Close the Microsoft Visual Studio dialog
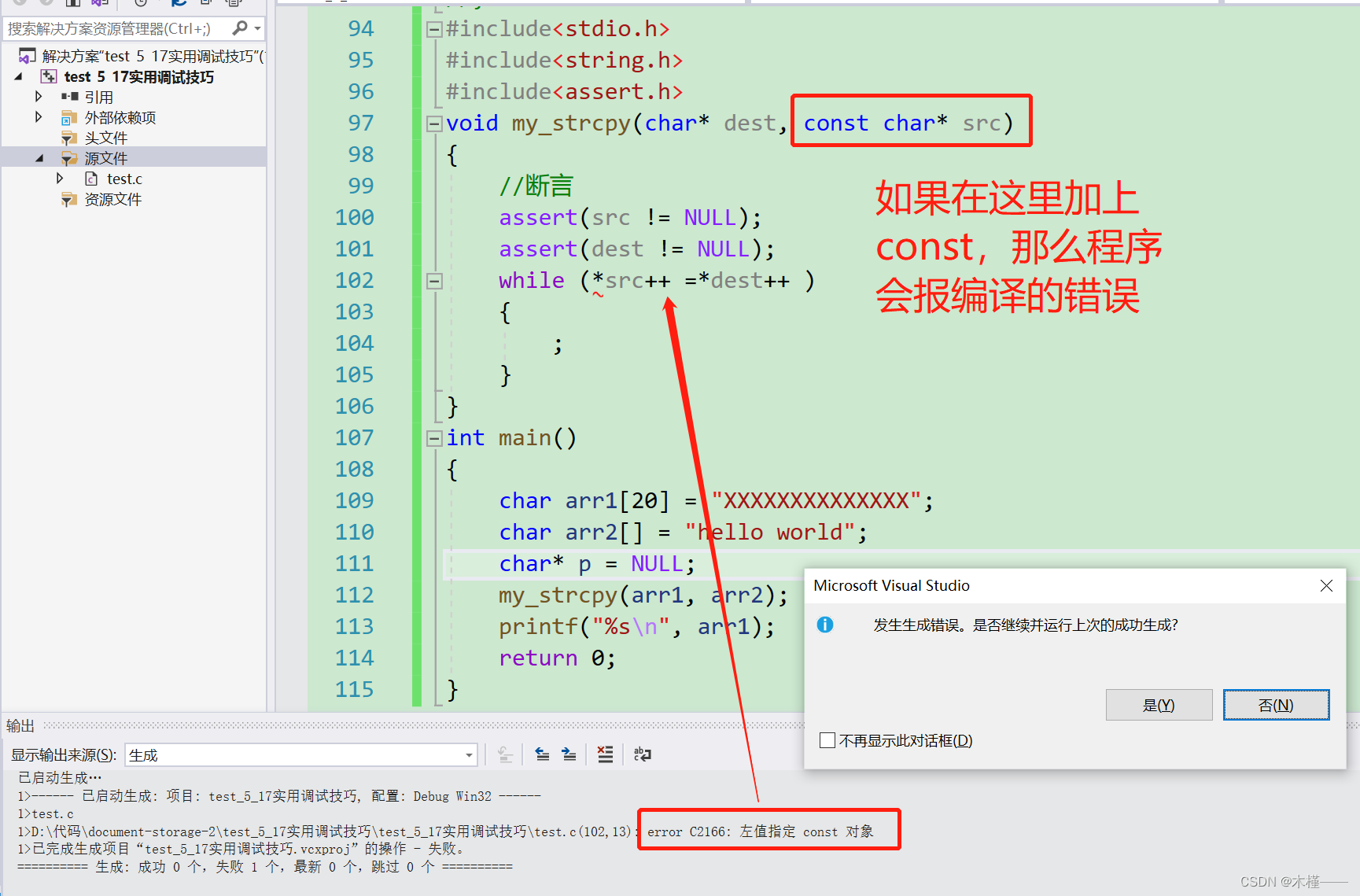The image size is (1360, 896). [1326, 585]
